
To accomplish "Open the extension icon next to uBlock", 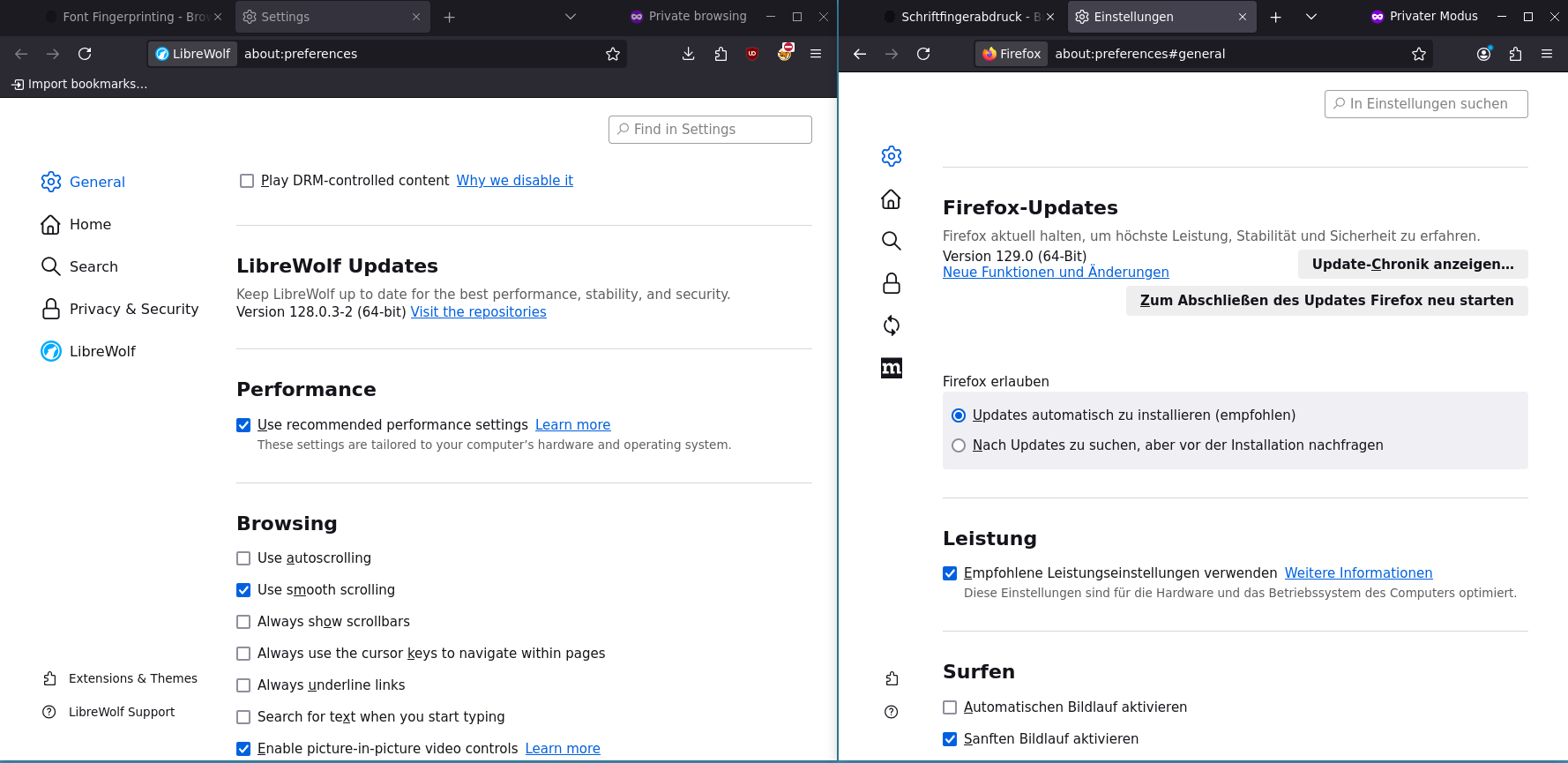I will [784, 53].
